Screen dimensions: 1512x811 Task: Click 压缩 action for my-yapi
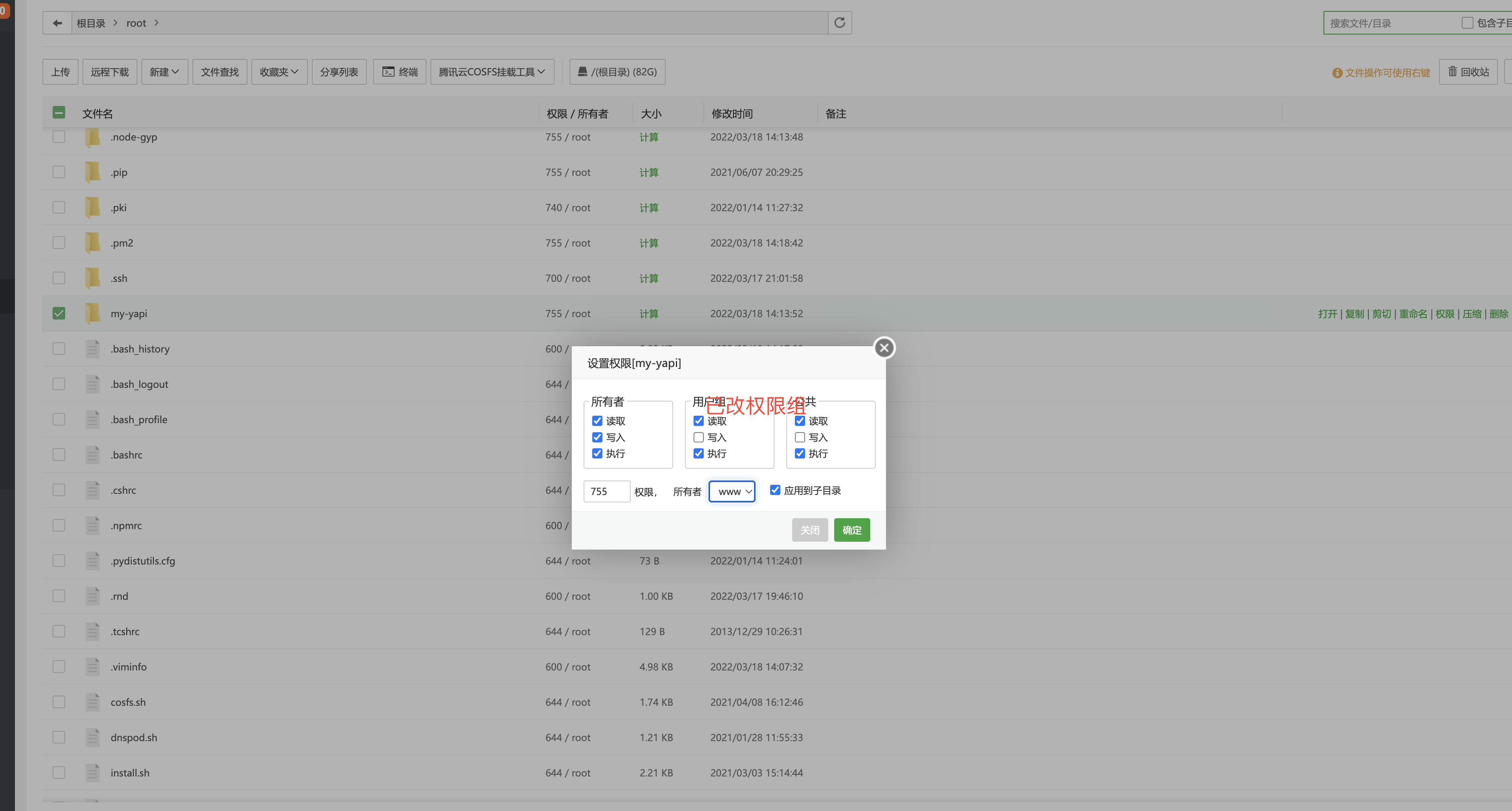coord(1472,314)
